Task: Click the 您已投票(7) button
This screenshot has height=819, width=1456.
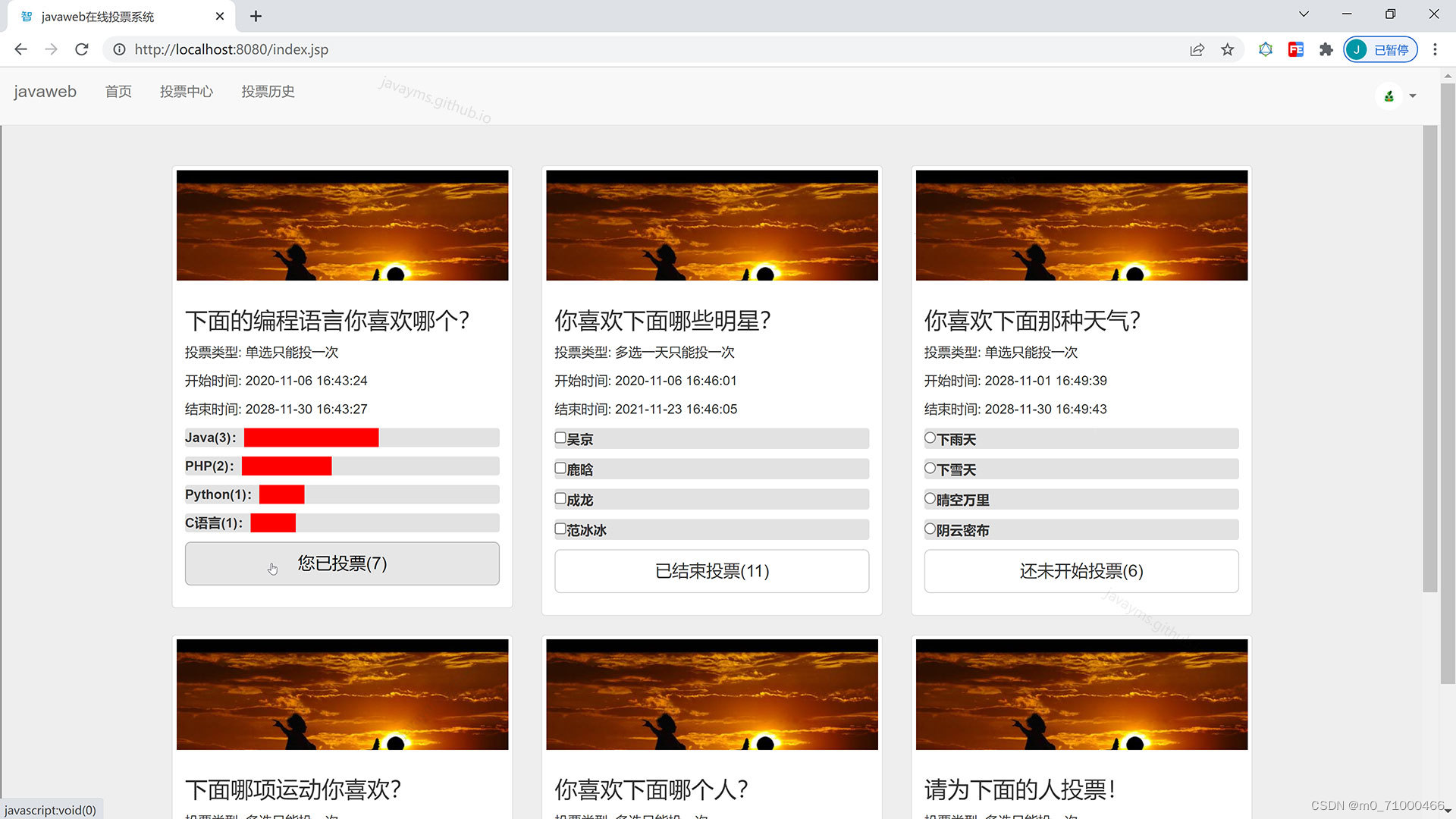Action: (x=342, y=563)
